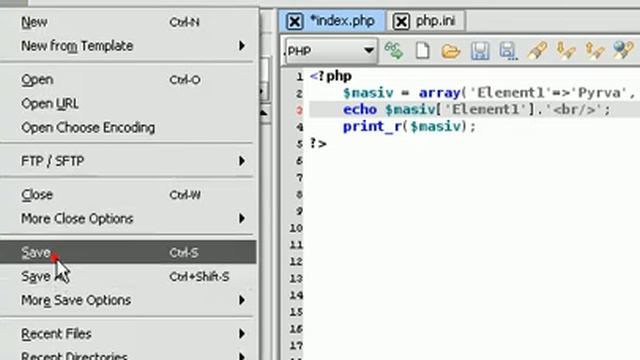This screenshot has width=640, height=360.
Task: Choose Close from the menu
Action: coord(128,195)
